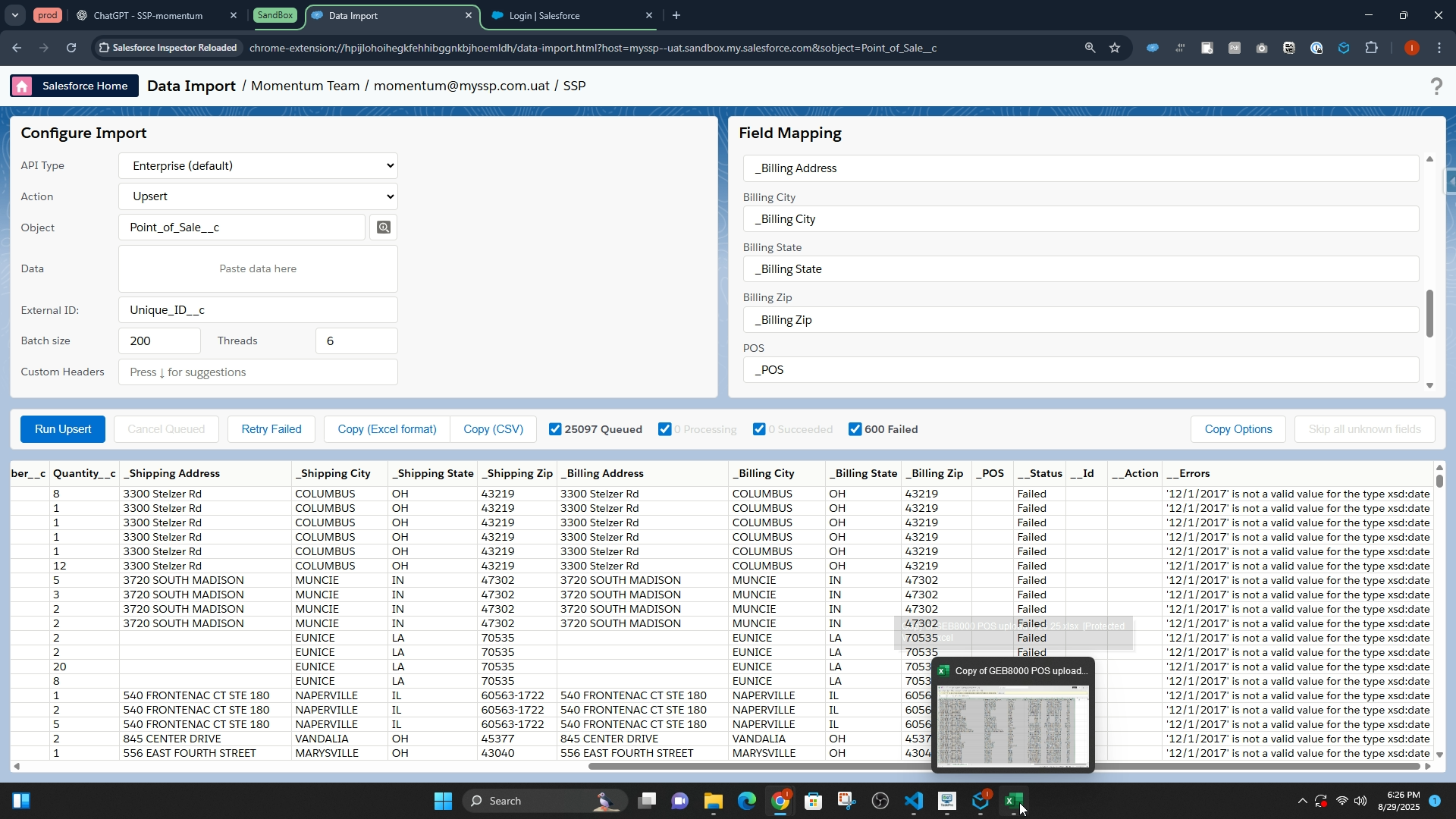Open the browser Extensions puzzle icon
The width and height of the screenshot is (1456, 819).
[1371, 48]
